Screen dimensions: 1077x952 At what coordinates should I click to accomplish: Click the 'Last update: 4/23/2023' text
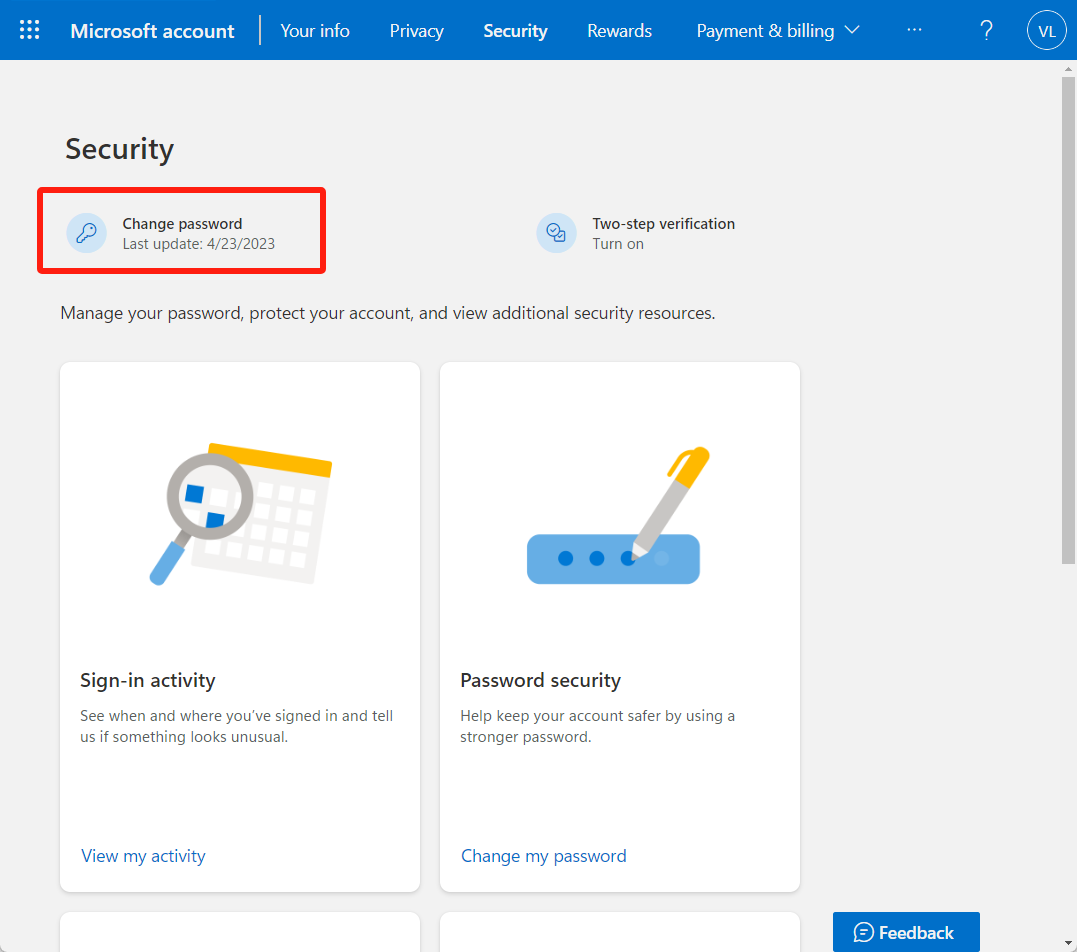point(199,244)
